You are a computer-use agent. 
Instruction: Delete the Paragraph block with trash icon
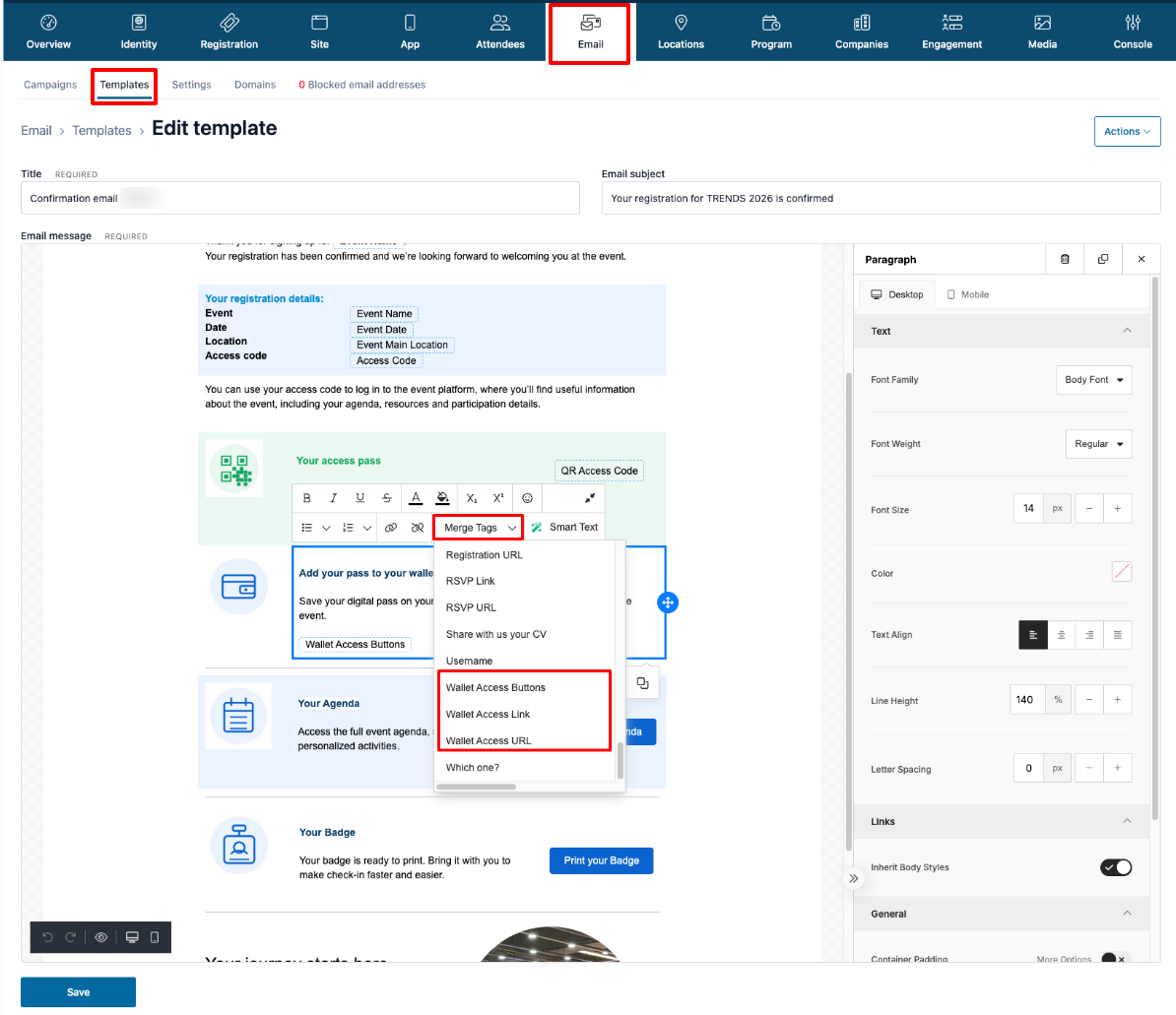tap(1065, 259)
